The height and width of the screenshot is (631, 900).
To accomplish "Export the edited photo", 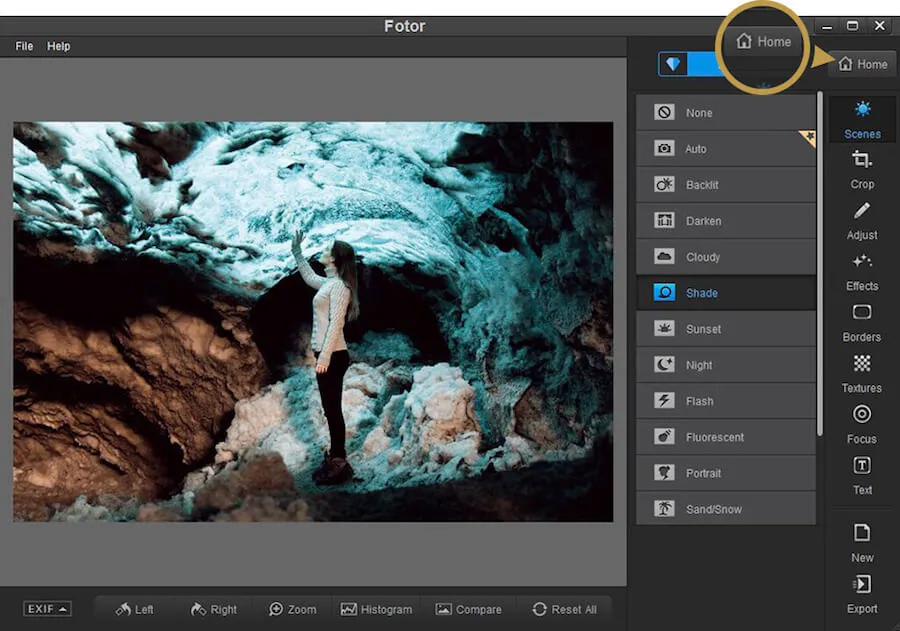I will 861,595.
